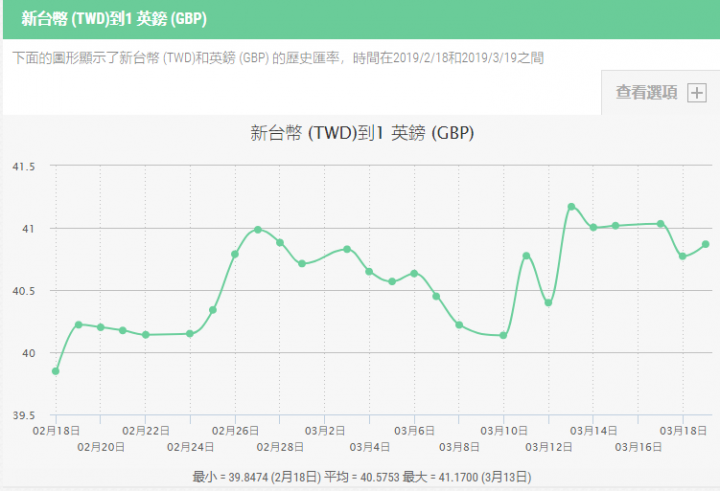
Task: Click the x-axis label 03月10日
Action: point(504,431)
